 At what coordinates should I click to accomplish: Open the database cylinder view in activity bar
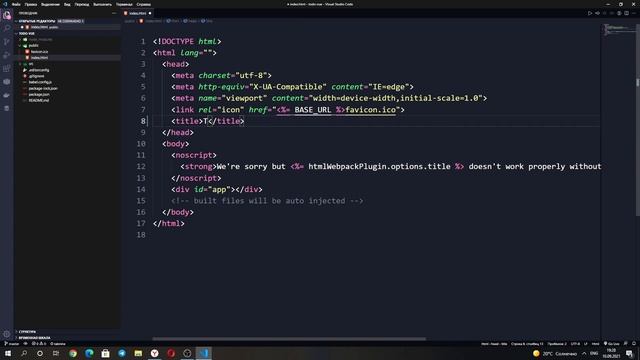(x=7, y=108)
